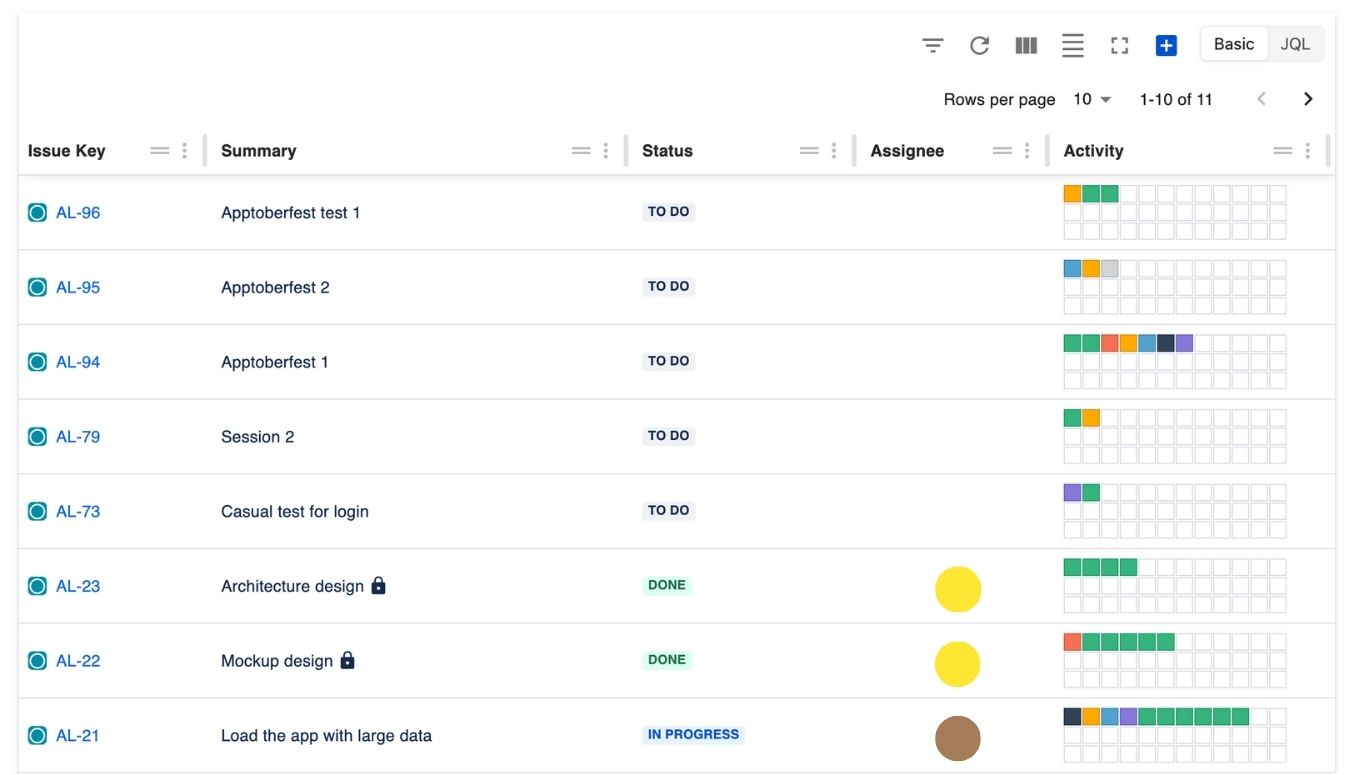
Task: Open issue link AL-22
Action: click(x=78, y=661)
